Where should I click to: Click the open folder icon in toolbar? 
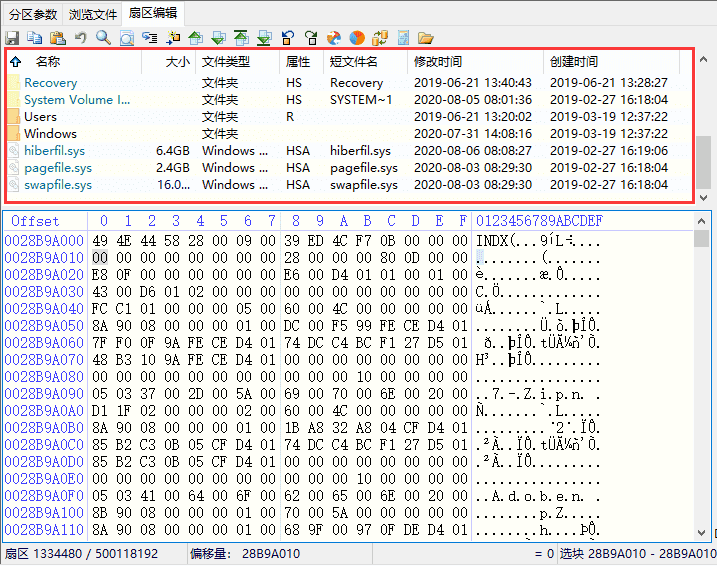pyautogui.click(x=425, y=38)
